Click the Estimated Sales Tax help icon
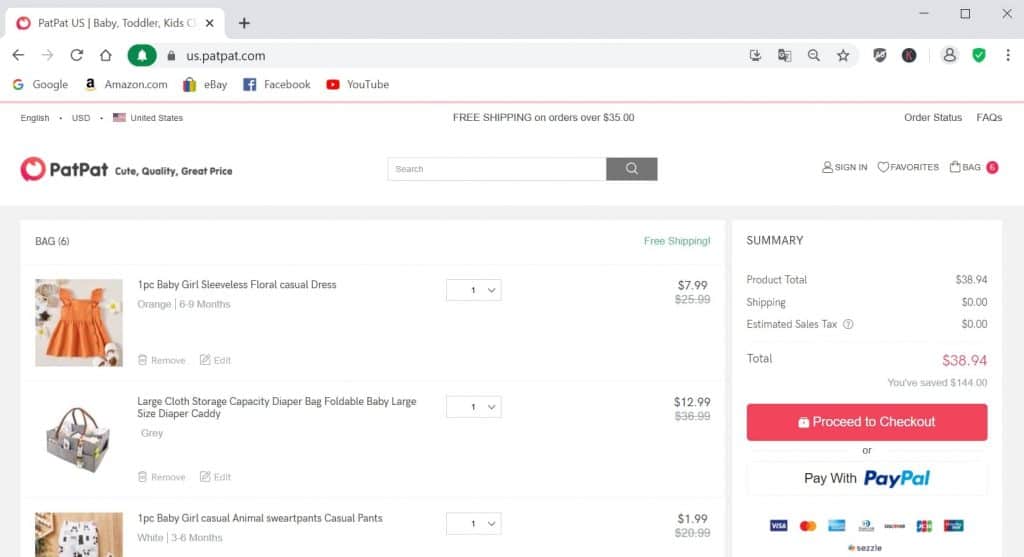Viewport: 1024px width, 557px height. point(848,325)
